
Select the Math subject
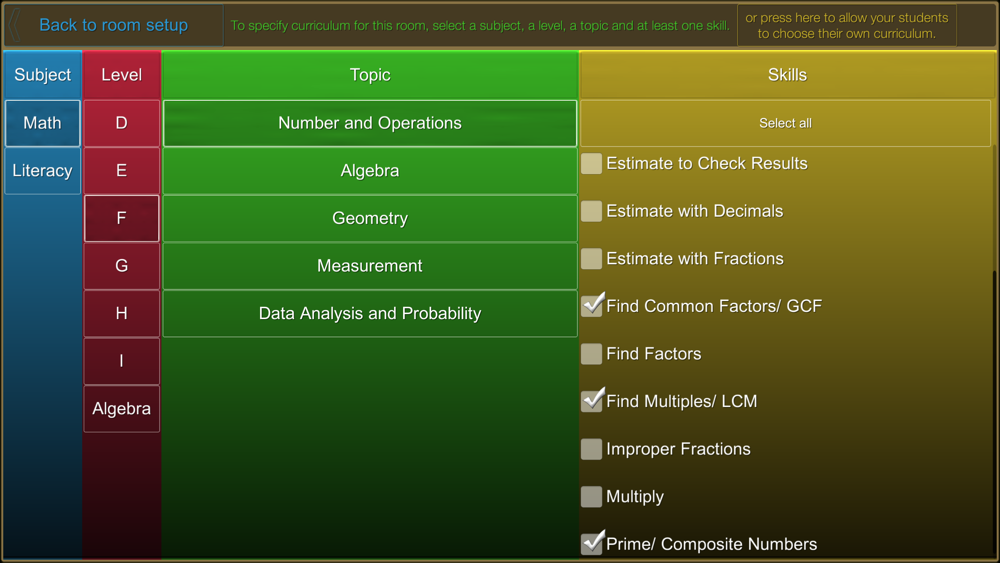42,123
